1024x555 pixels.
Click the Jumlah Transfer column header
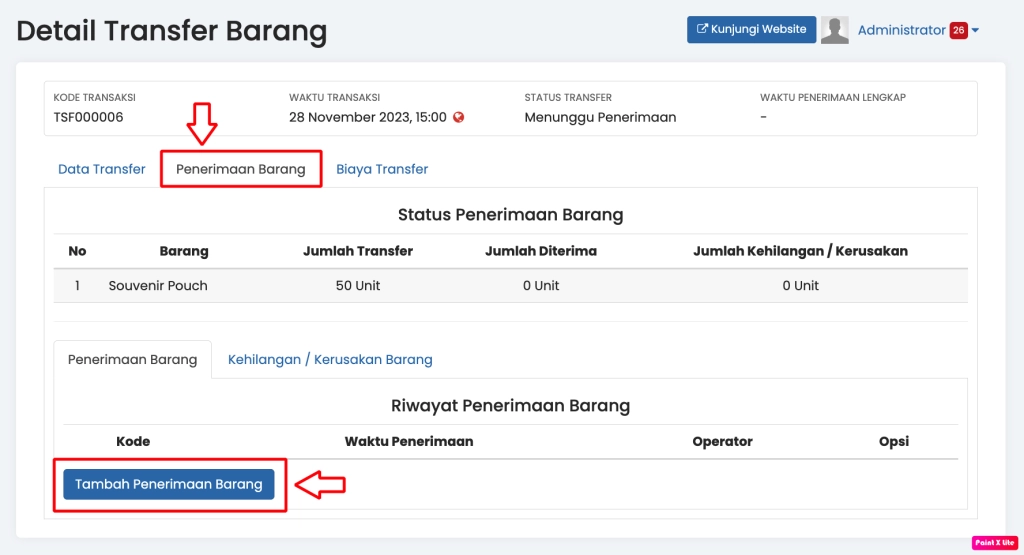pyautogui.click(x=358, y=251)
